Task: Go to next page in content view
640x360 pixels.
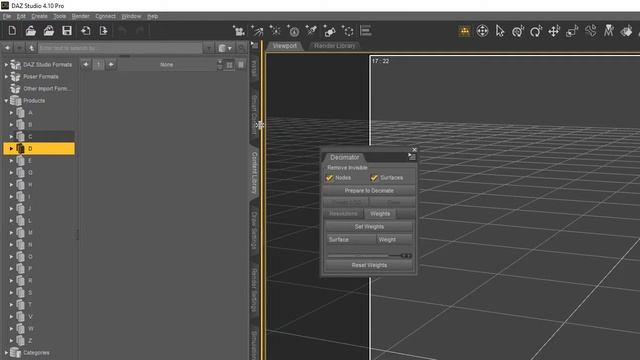Action: 111,64
